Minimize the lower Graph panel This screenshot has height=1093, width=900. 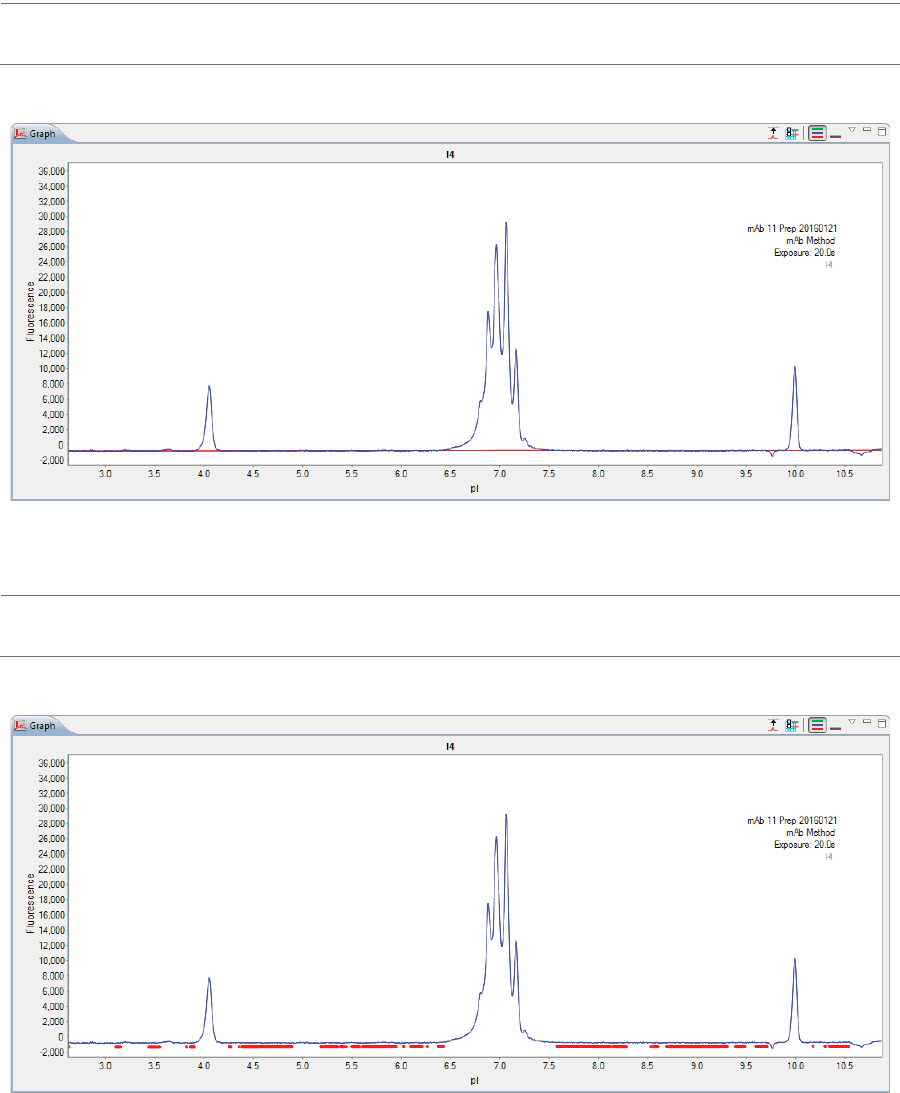tap(867, 721)
